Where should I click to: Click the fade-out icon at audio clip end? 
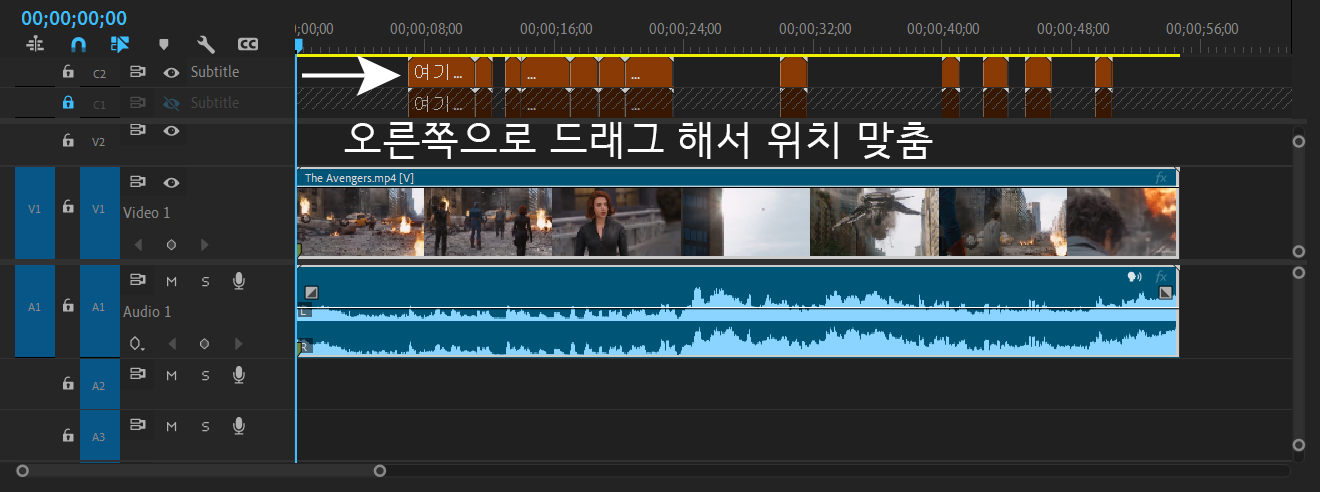tap(1165, 292)
